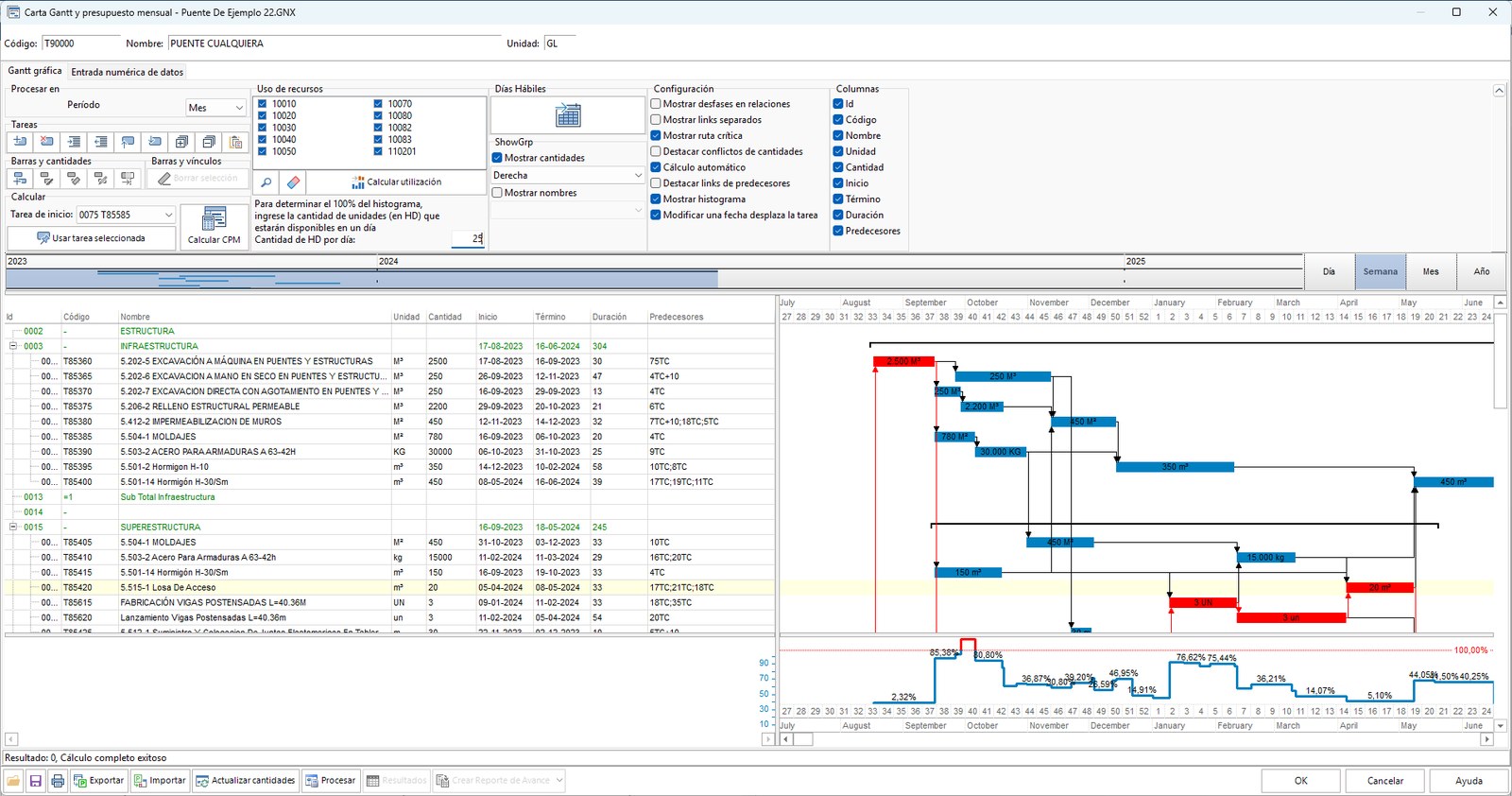Toggle Mostrar desfases en relaciones checkbox
1512x796 pixels.
656,104
